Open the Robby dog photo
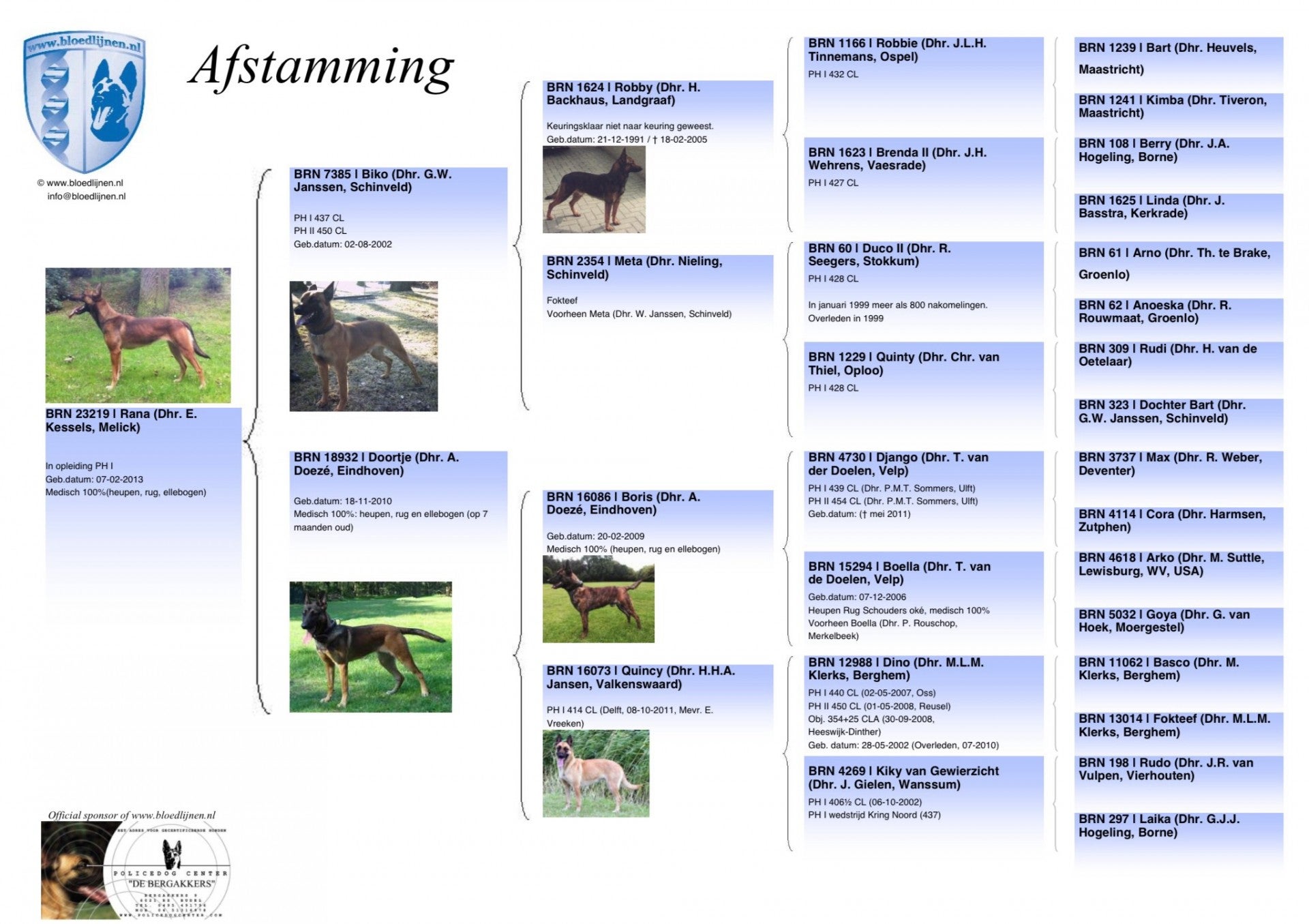Screen dimensions: 1309x924 (593, 189)
